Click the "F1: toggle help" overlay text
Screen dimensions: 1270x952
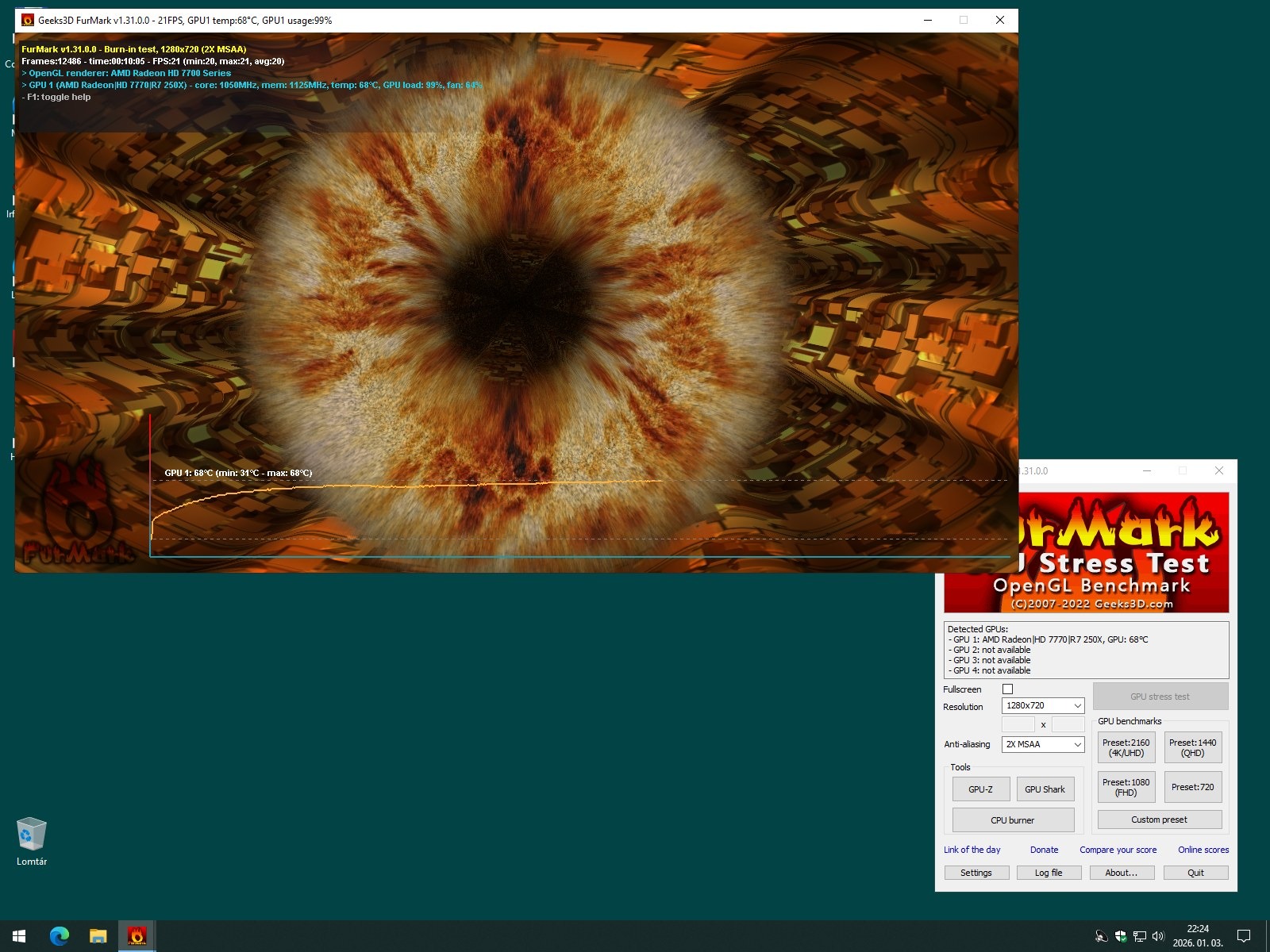[x=56, y=97]
